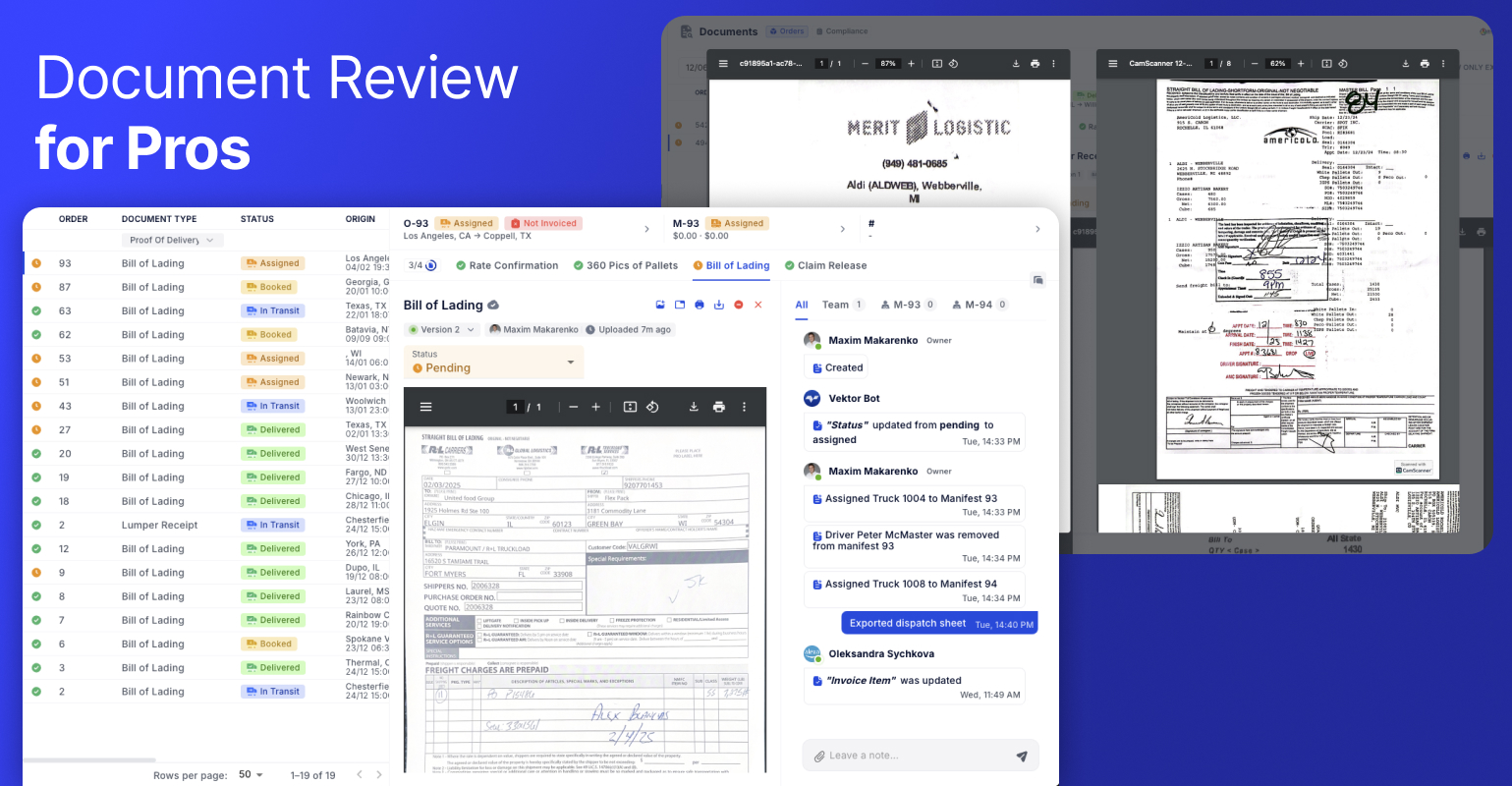Viewport: 1512px width, 786px height.
Task: Select the Bill of Lading document tab
Action: (731, 265)
